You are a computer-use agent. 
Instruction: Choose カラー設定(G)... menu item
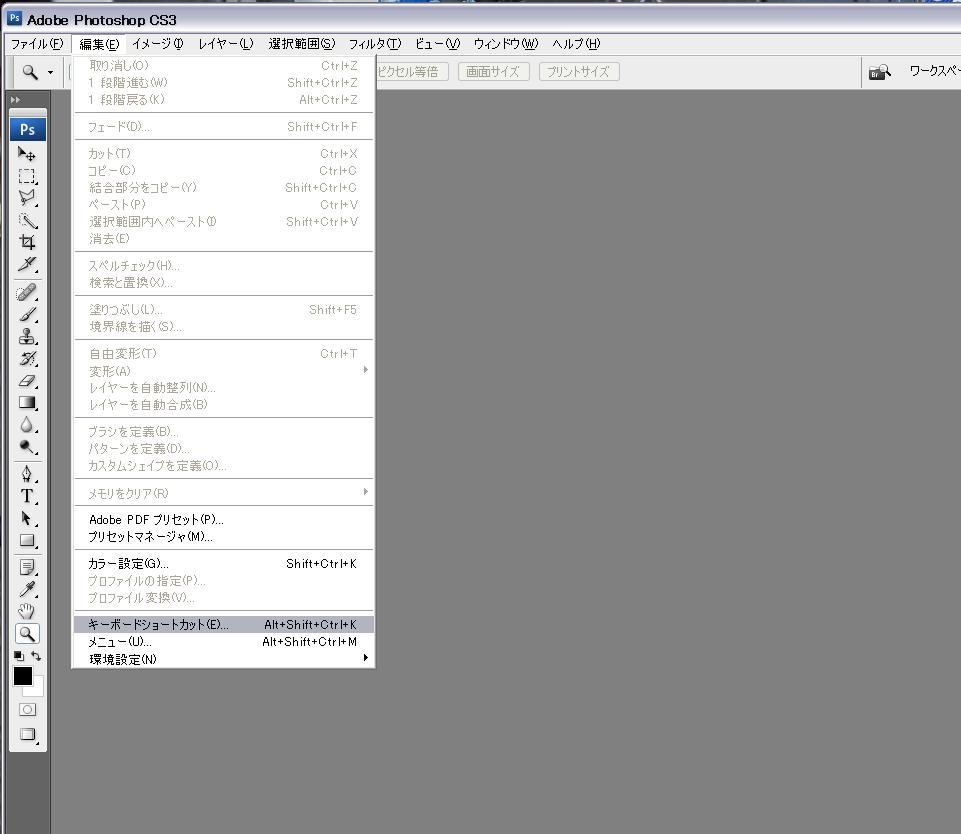click(x=223, y=563)
